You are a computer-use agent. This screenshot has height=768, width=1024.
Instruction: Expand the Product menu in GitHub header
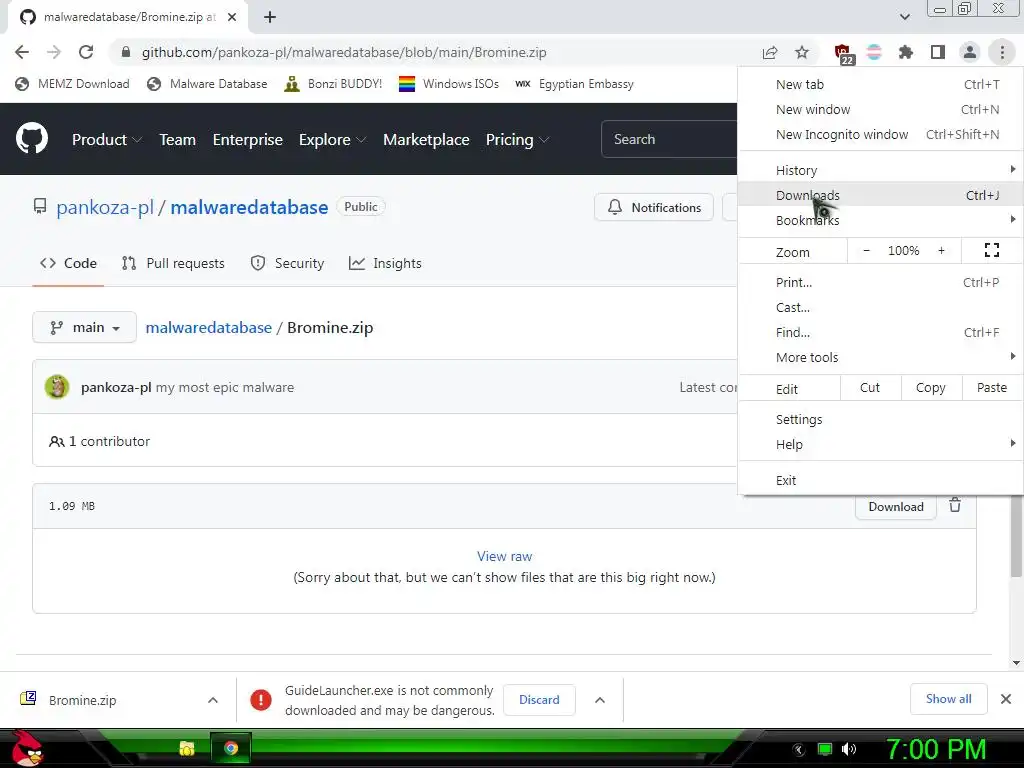coord(106,140)
